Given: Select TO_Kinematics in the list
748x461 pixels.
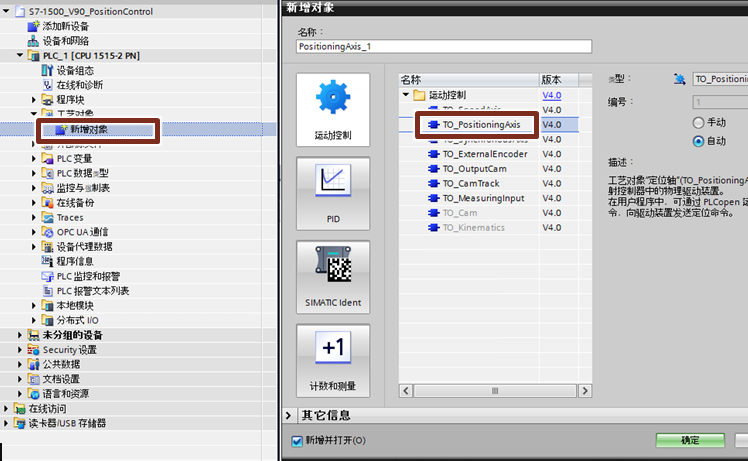Looking at the screenshot, I should click(x=473, y=228).
